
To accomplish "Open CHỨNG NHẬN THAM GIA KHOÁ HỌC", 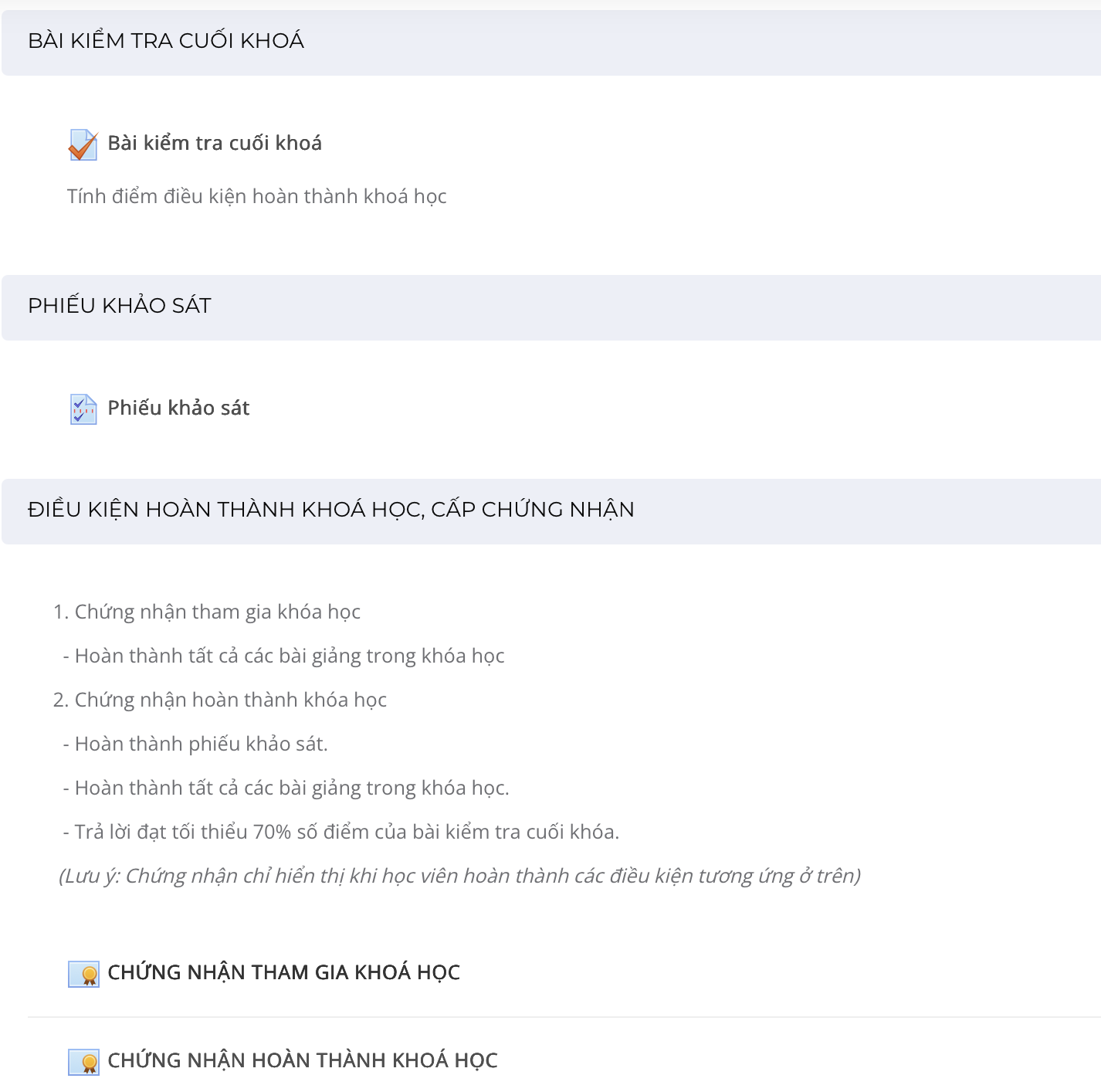I will click(283, 972).
